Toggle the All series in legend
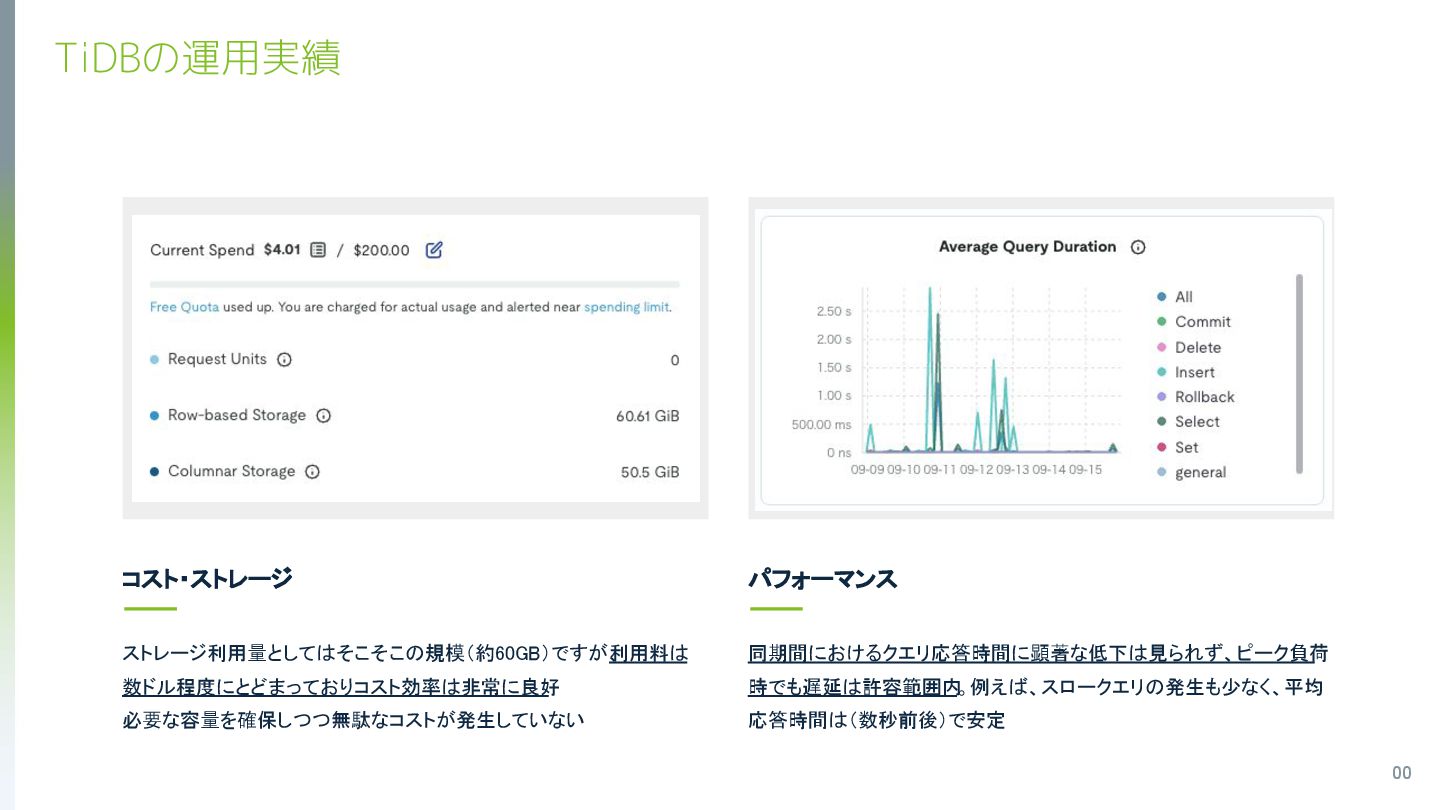1440x810 pixels. 1175,297
